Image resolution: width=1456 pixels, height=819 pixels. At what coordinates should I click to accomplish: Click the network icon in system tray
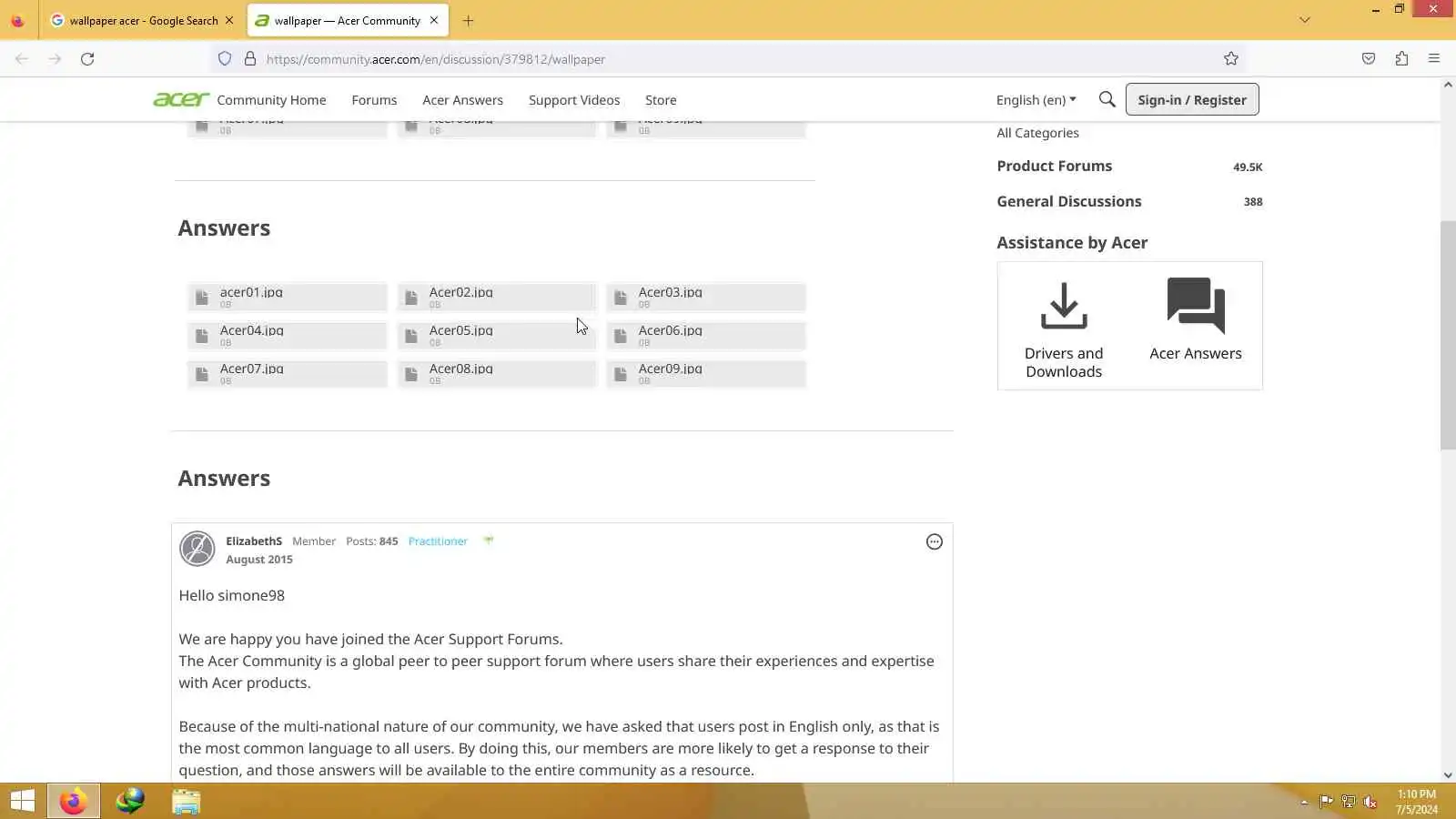1349,802
